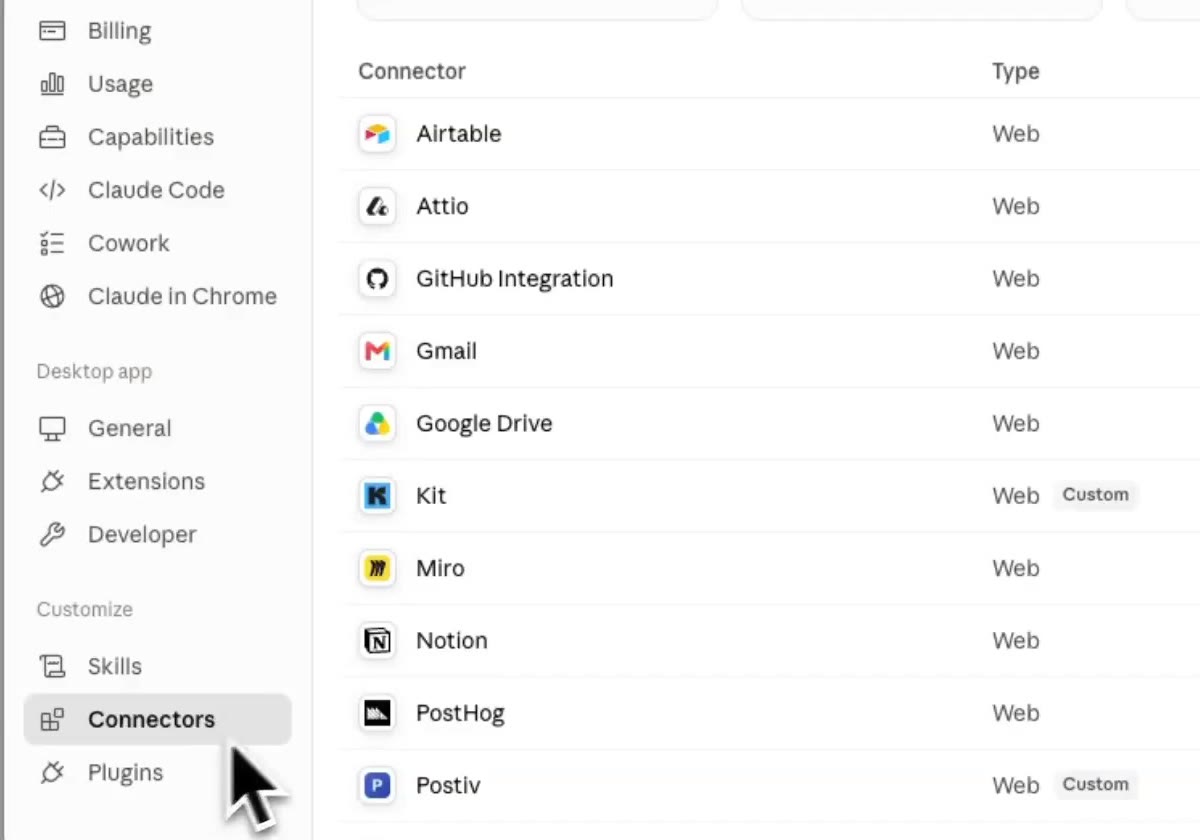Click the Google Drive icon
The image size is (1200, 840).
pos(377,424)
